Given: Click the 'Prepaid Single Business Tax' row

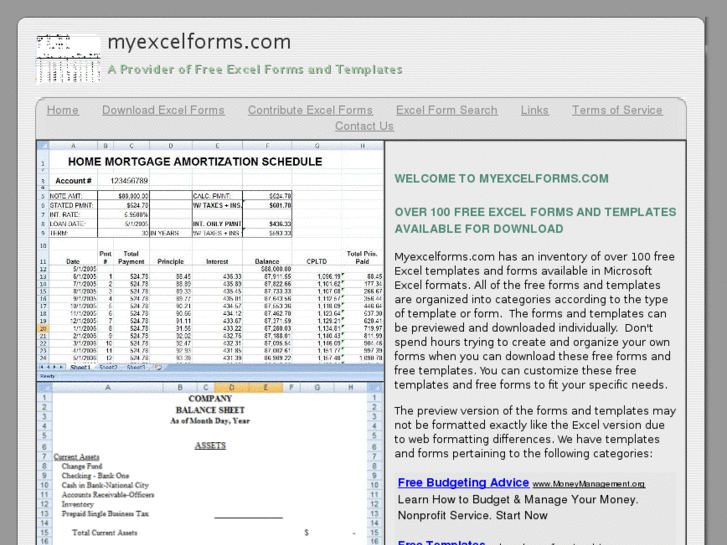Looking at the screenshot, I should pos(105,514).
